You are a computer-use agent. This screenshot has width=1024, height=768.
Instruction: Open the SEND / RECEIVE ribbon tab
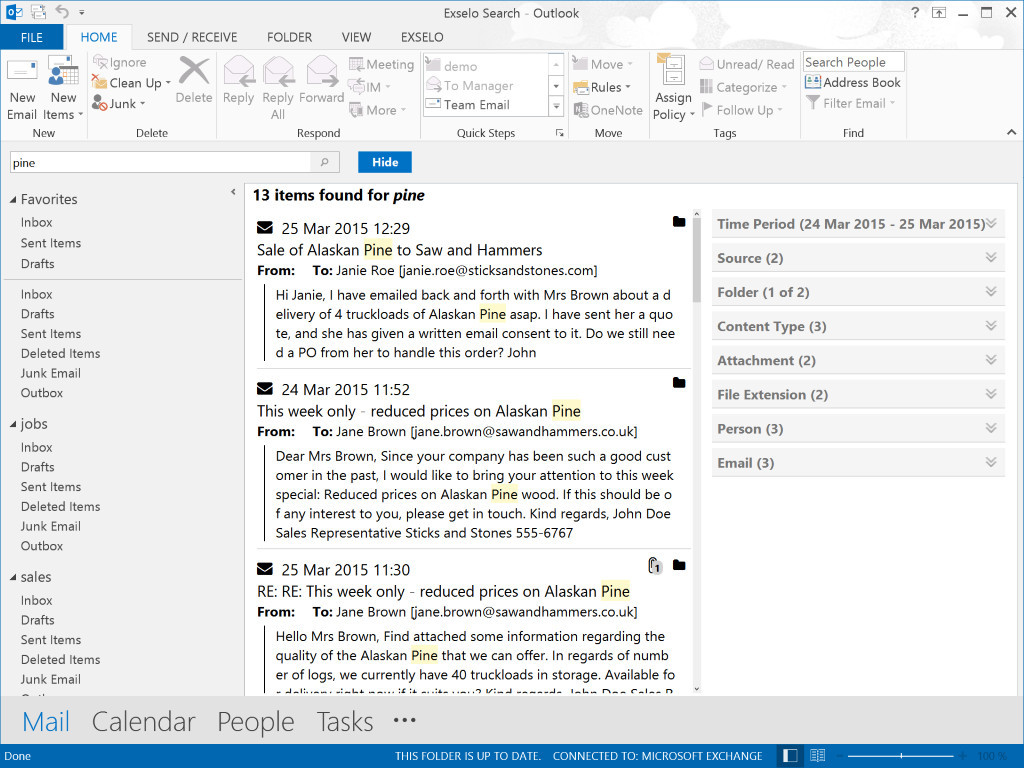pyautogui.click(x=192, y=37)
